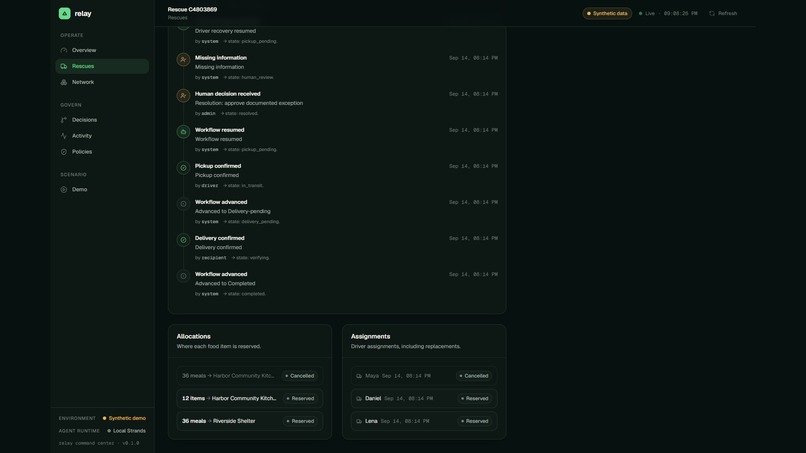Click the Rescues breadcrumb under the title
The width and height of the screenshot is (806, 453).
177,17
